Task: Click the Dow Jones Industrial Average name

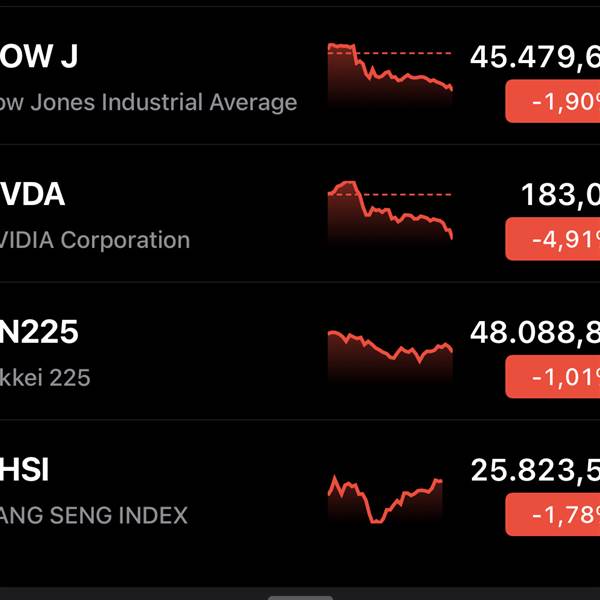Action: (x=148, y=102)
